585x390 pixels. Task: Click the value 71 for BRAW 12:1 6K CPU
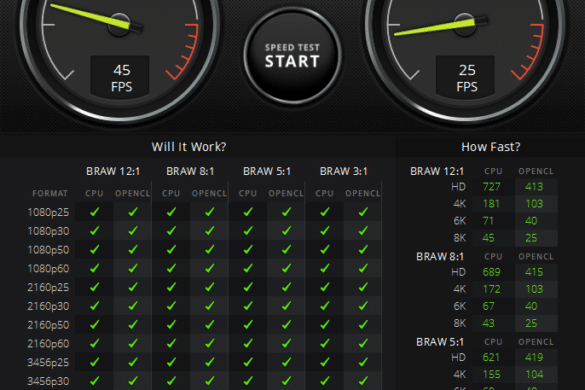coord(488,221)
